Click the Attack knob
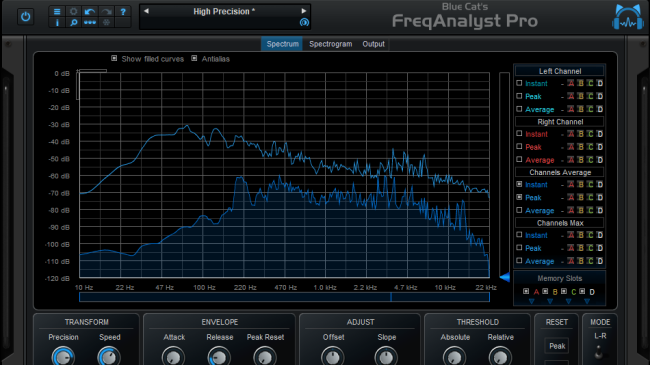The image size is (650, 365). [x=173, y=357]
